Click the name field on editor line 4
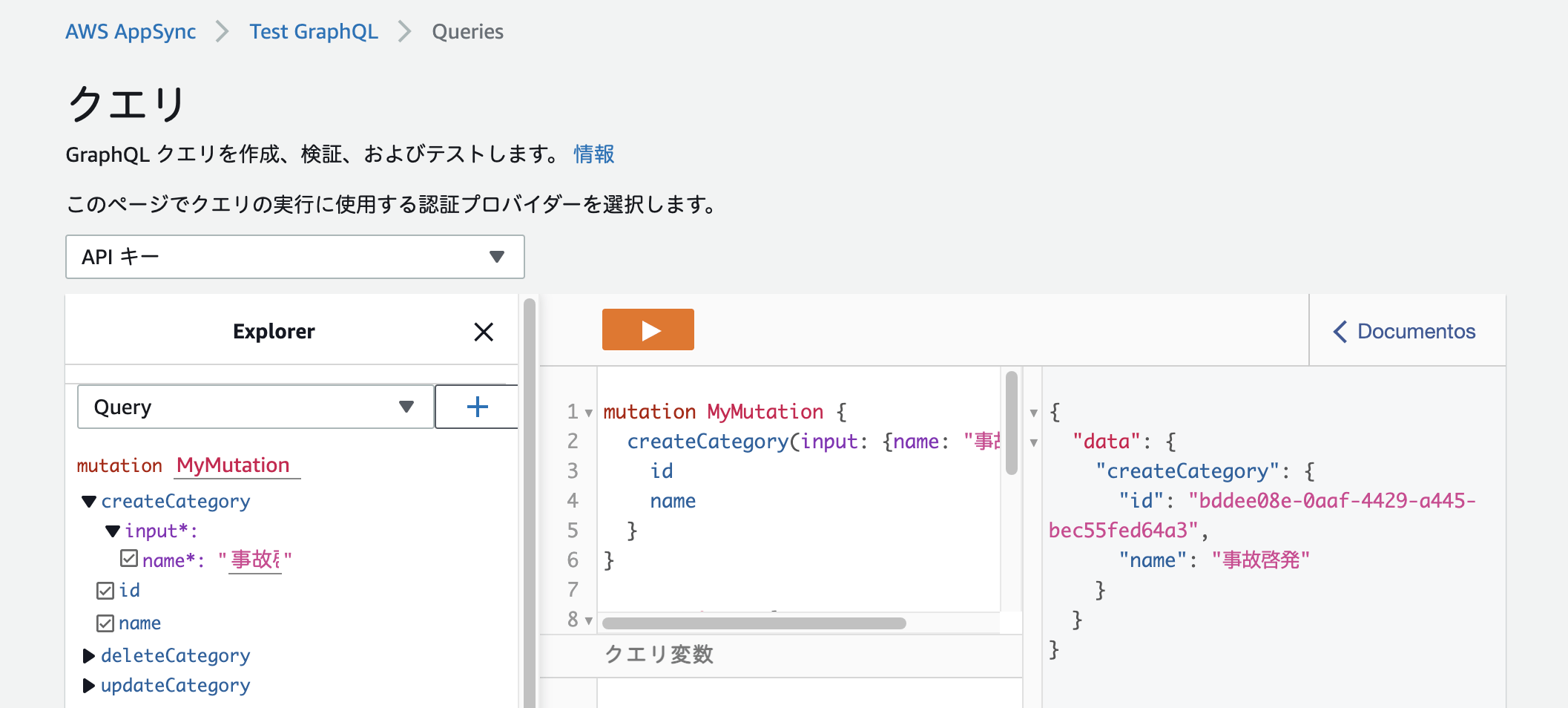Image resolution: width=1568 pixels, height=708 pixels. [x=673, y=501]
